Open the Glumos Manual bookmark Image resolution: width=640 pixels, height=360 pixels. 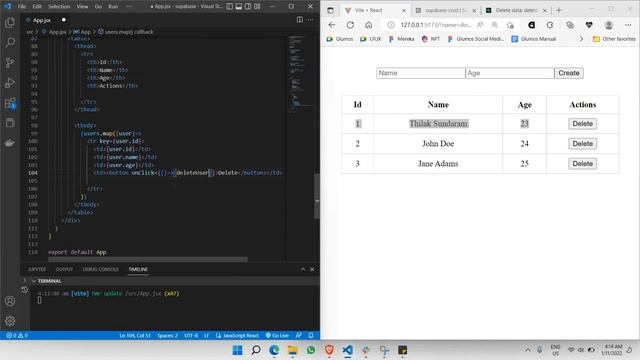(x=534, y=39)
